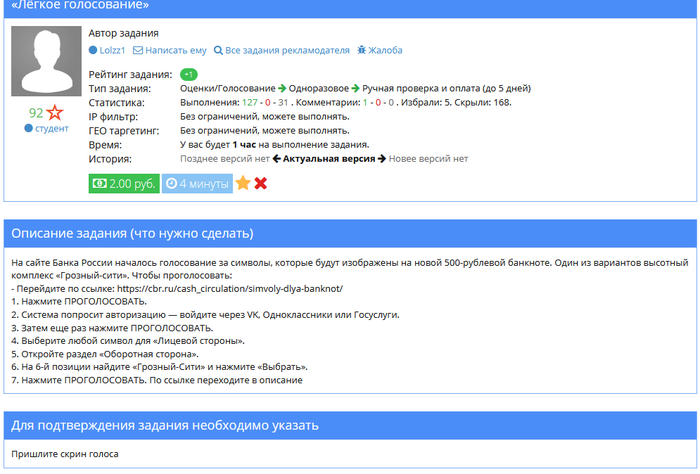Click the completed count 127 in statistics
Viewport: 700px width, 474px height.
250,103
